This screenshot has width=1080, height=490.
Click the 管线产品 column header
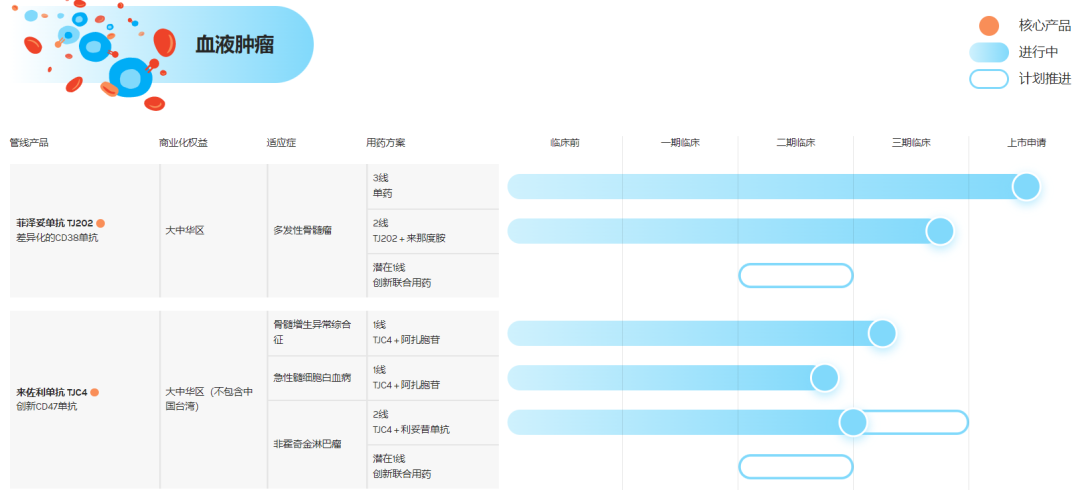[x=29, y=143]
